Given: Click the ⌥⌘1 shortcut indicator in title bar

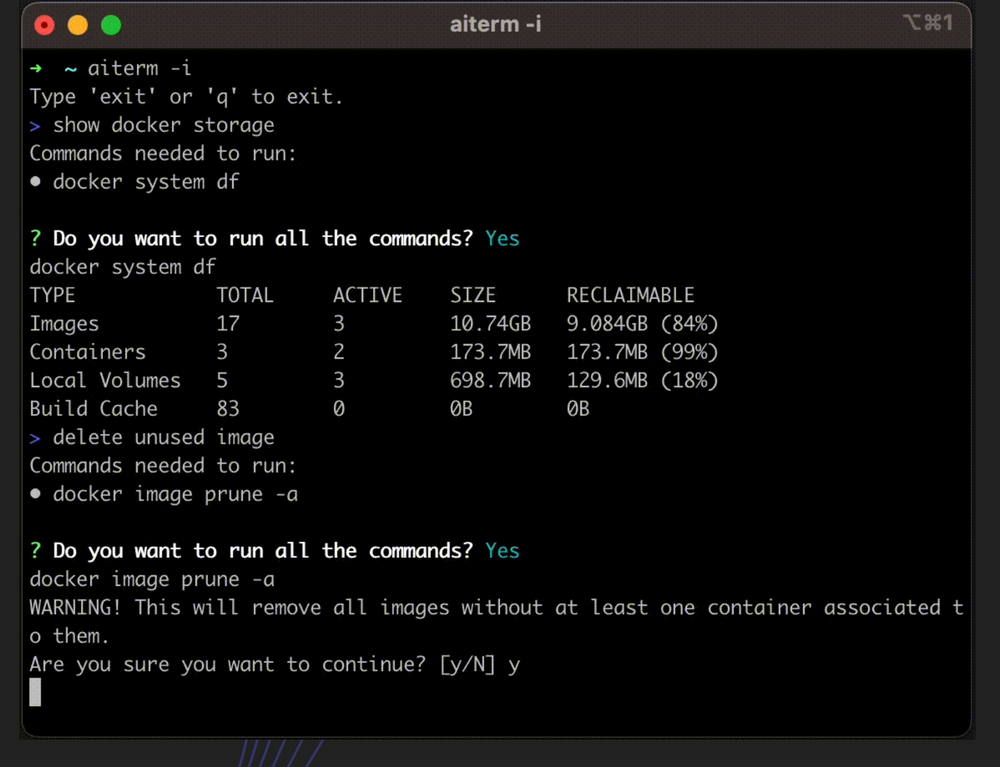Looking at the screenshot, I should coord(928,23).
